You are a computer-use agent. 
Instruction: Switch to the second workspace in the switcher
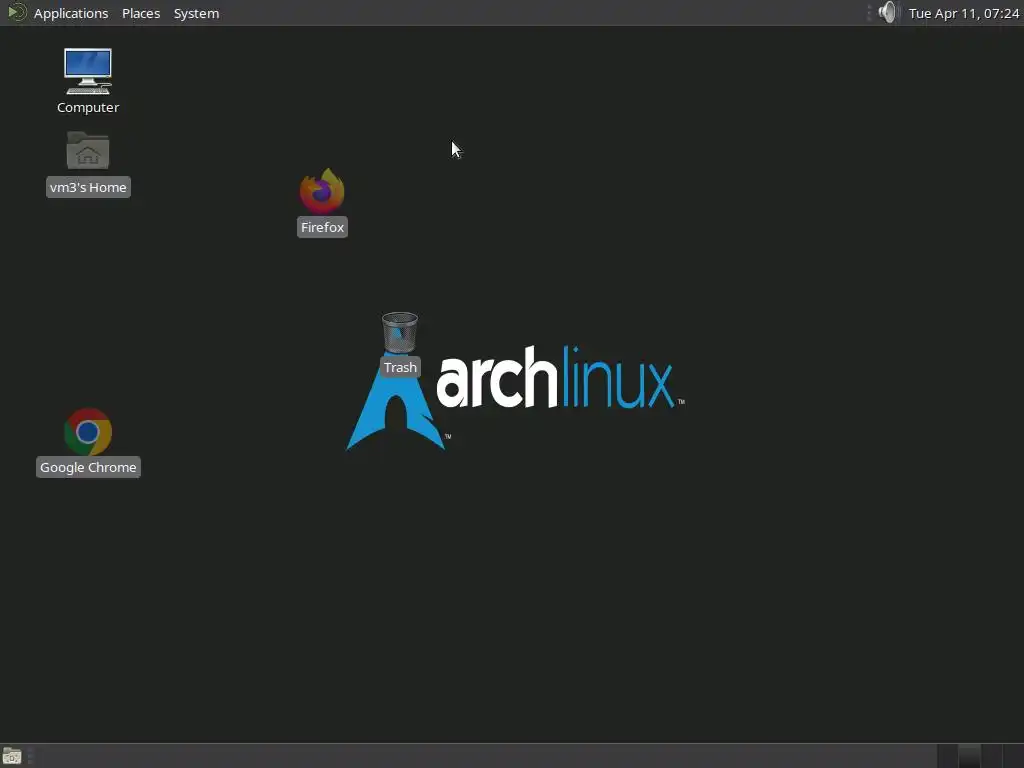coord(969,756)
